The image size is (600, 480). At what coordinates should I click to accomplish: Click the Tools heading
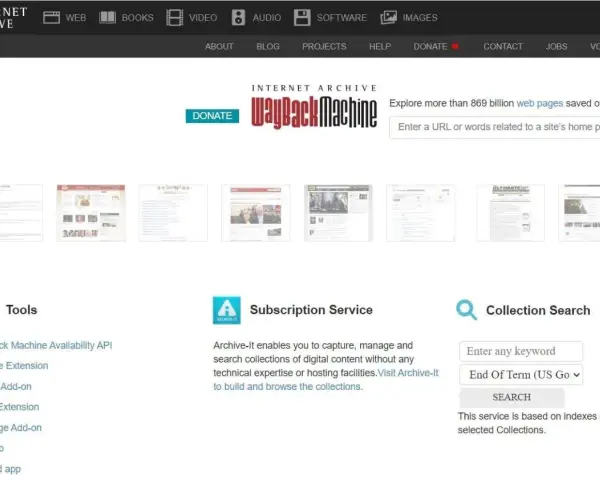tap(21, 310)
